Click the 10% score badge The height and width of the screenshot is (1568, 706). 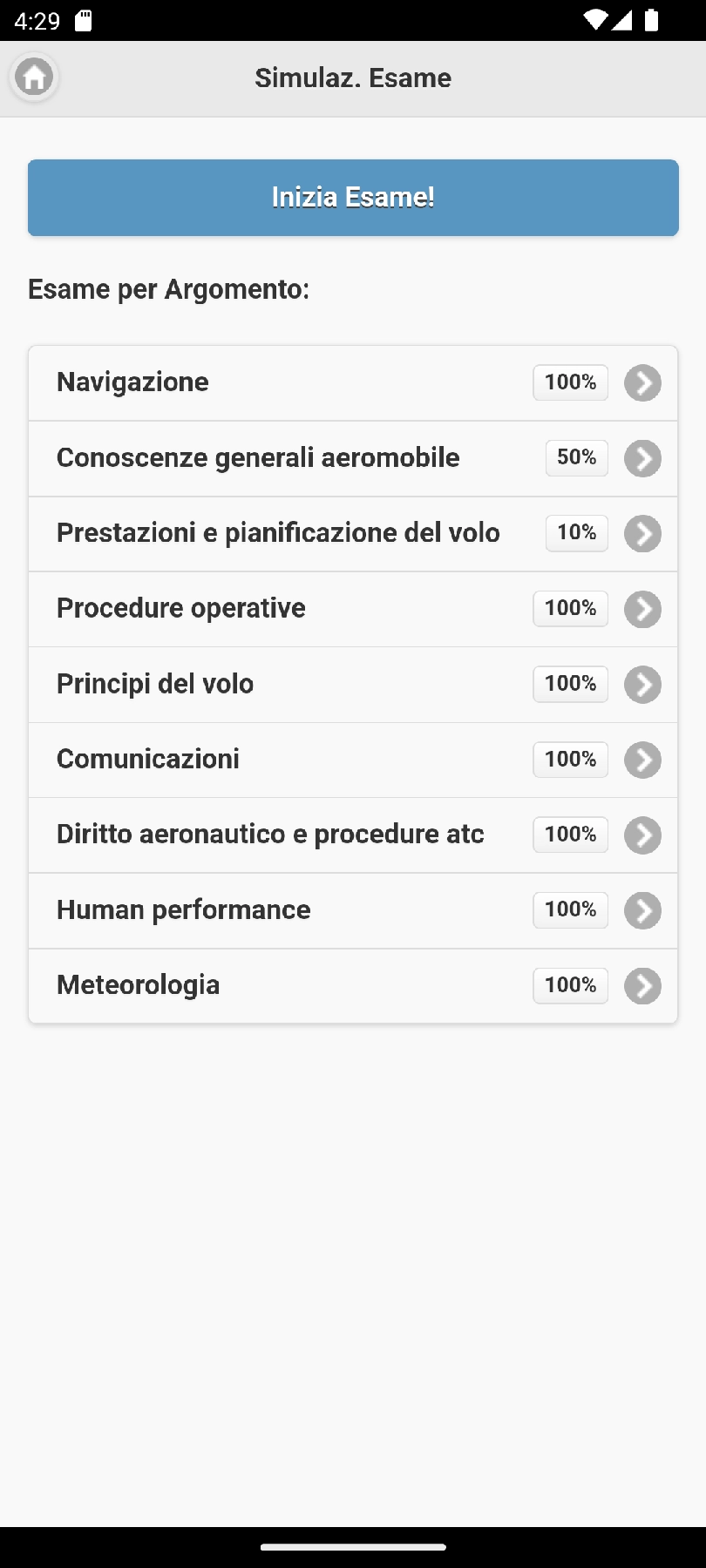tap(576, 532)
